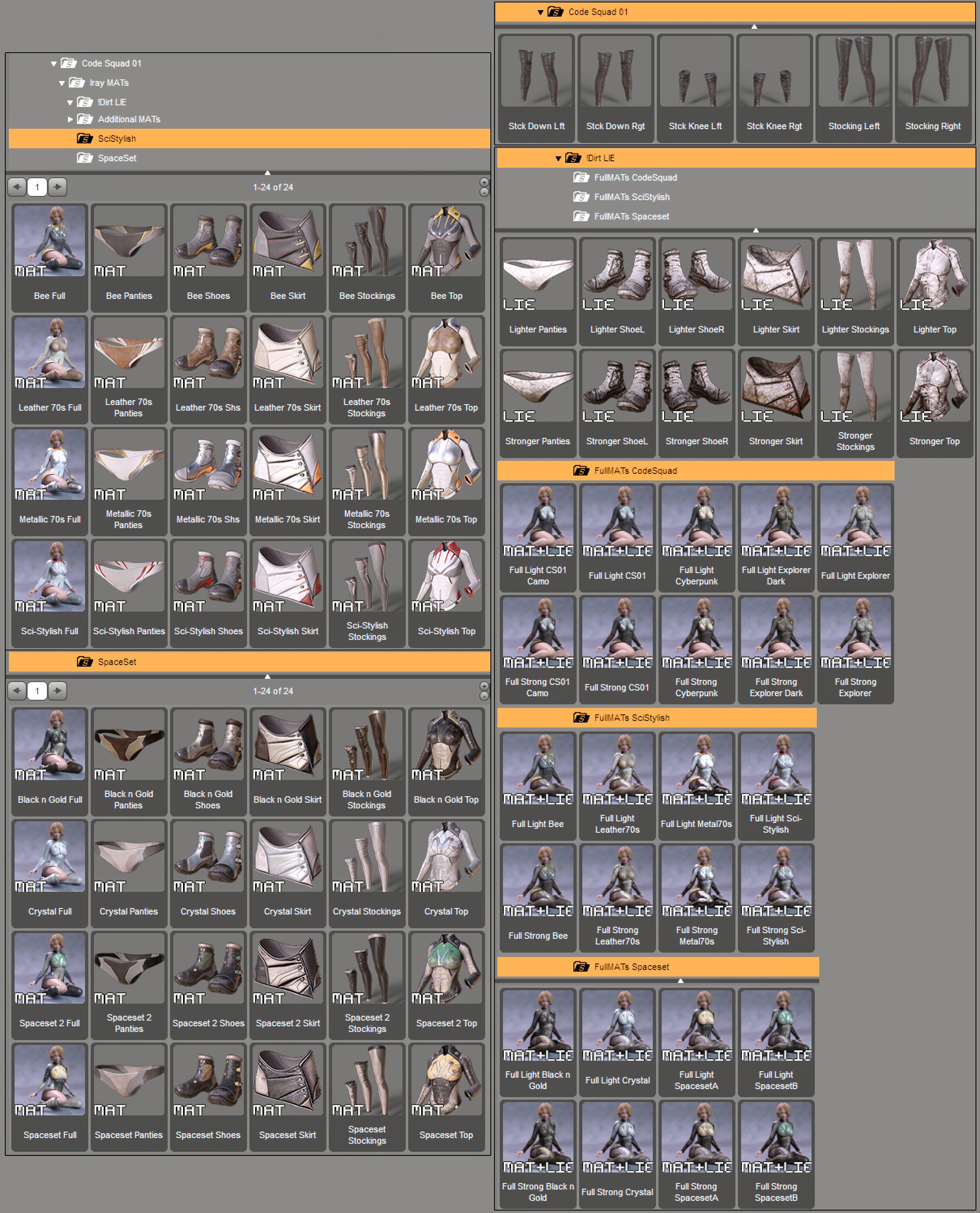Go to previous page in SpaceSet list

17,691
